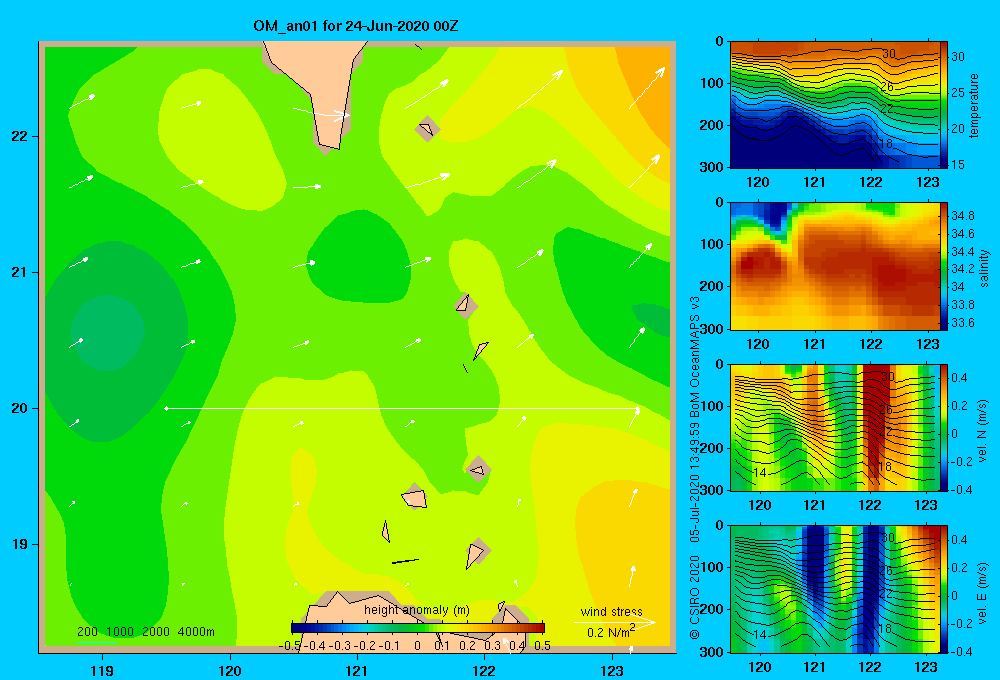Click the latitude label 19 on the main map
Image resolution: width=1000 pixels, height=680 pixels.
pos(19,544)
